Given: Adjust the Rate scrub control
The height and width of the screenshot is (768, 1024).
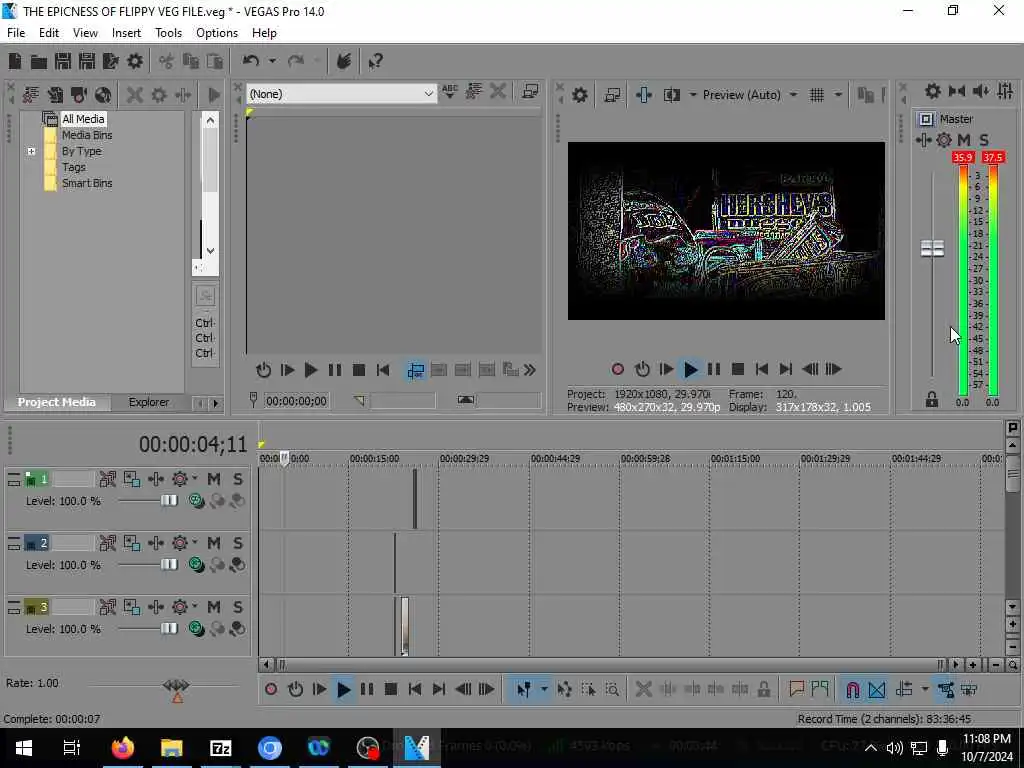Looking at the screenshot, I should tap(176, 686).
